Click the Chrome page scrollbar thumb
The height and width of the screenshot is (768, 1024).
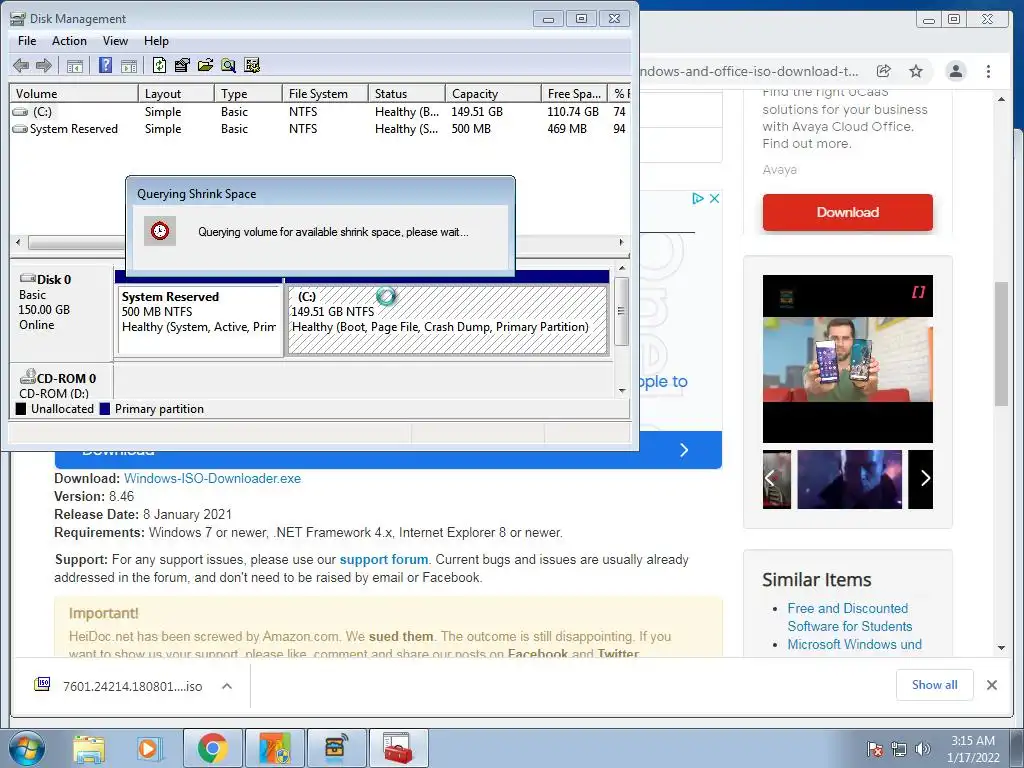(1001, 344)
